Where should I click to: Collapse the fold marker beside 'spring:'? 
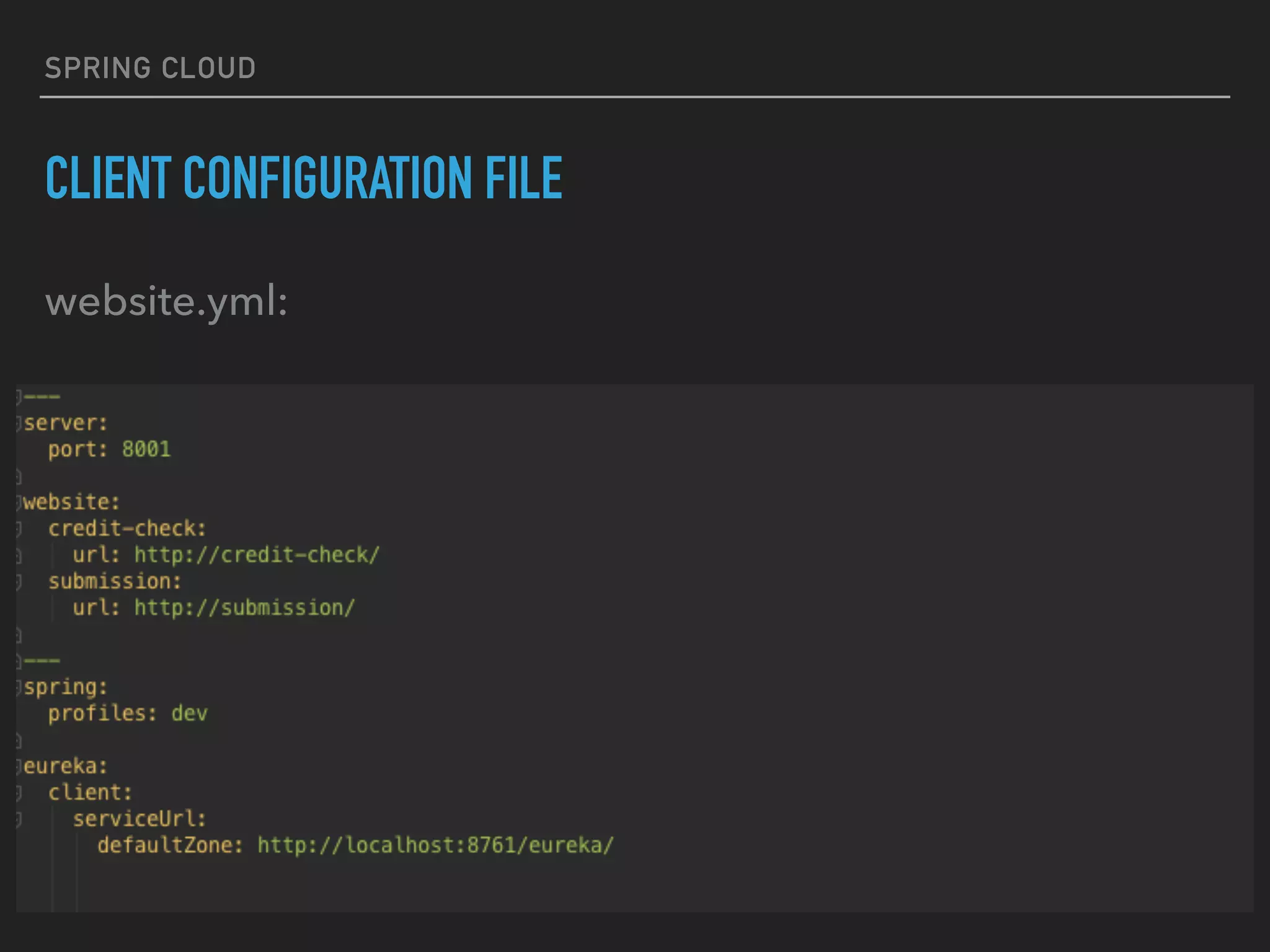[x=19, y=687]
